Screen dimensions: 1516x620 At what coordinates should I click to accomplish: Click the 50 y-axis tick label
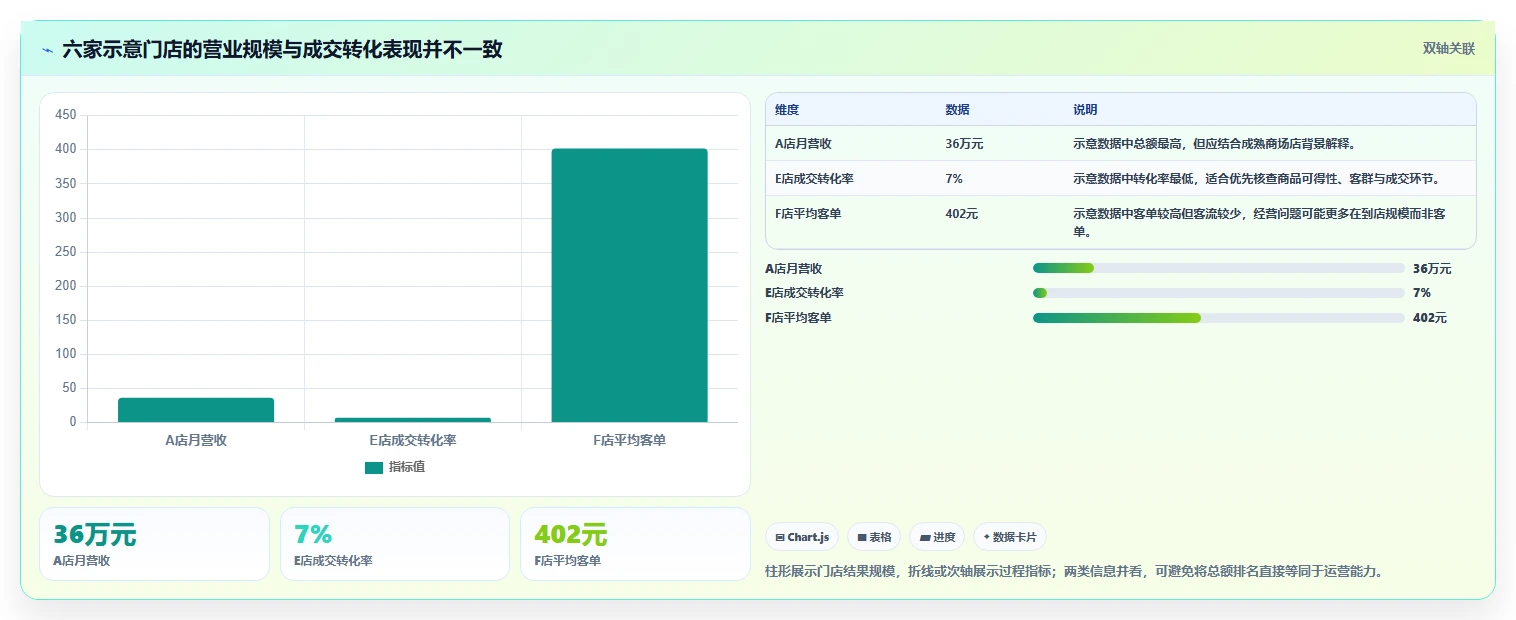coord(69,388)
